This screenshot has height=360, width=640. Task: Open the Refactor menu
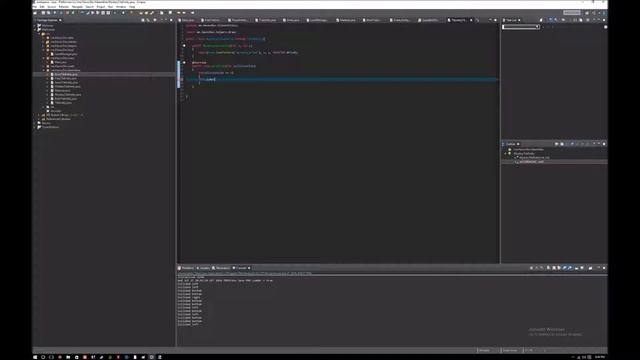(64, 7)
